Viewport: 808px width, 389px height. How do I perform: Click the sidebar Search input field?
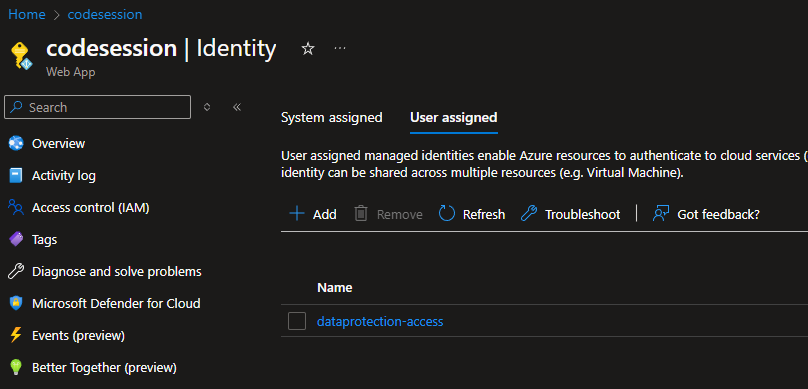97,107
